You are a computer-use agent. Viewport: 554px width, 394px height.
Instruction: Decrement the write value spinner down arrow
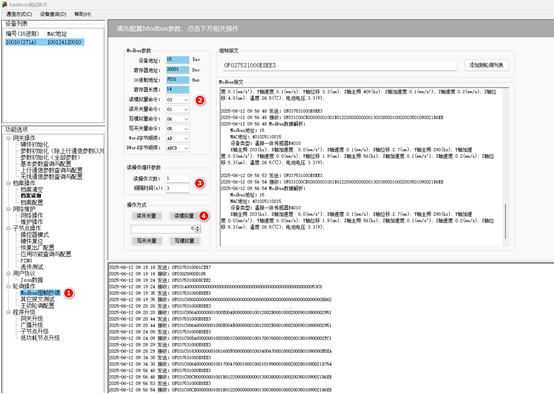click(198, 231)
